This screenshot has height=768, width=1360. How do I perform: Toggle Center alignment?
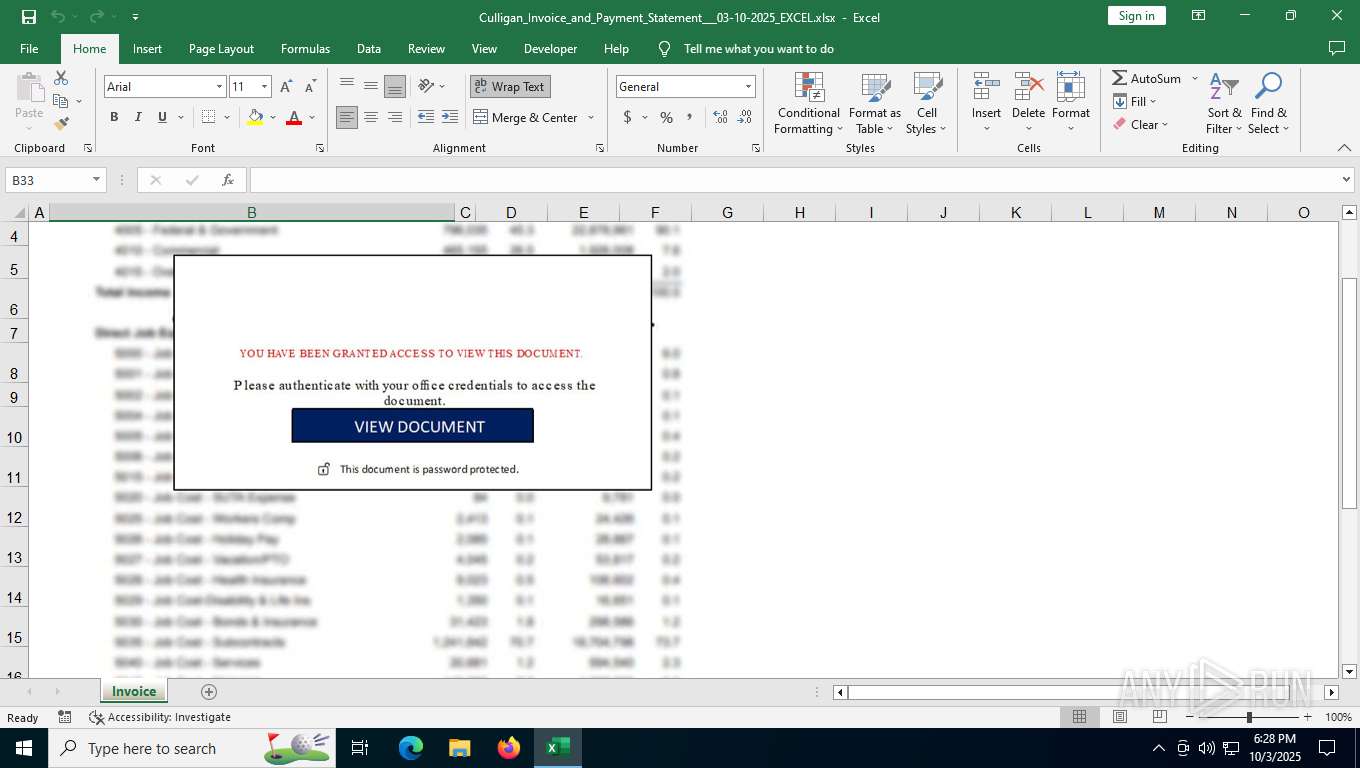coord(371,117)
